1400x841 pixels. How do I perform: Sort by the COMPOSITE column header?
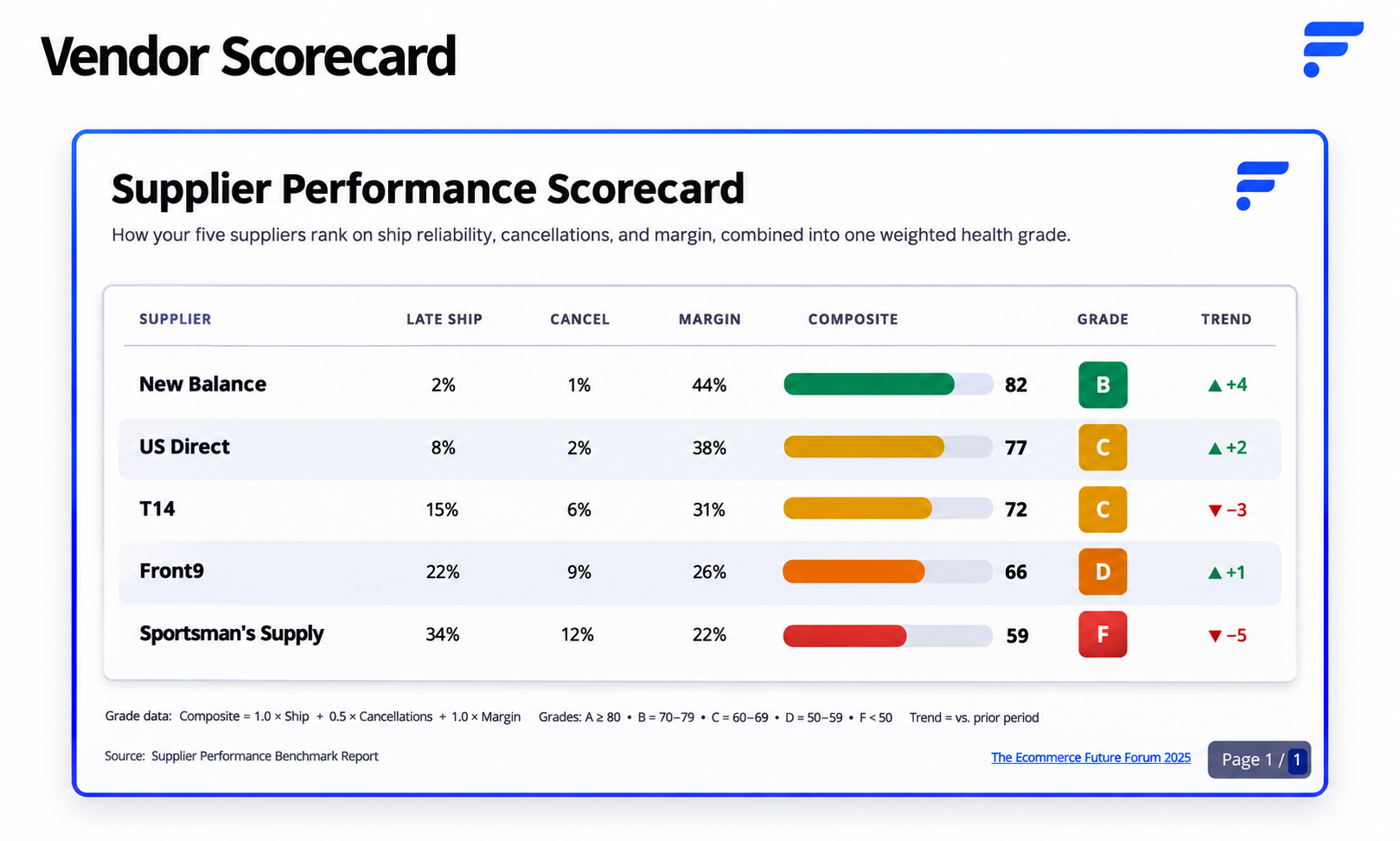click(x=853, y=319)
